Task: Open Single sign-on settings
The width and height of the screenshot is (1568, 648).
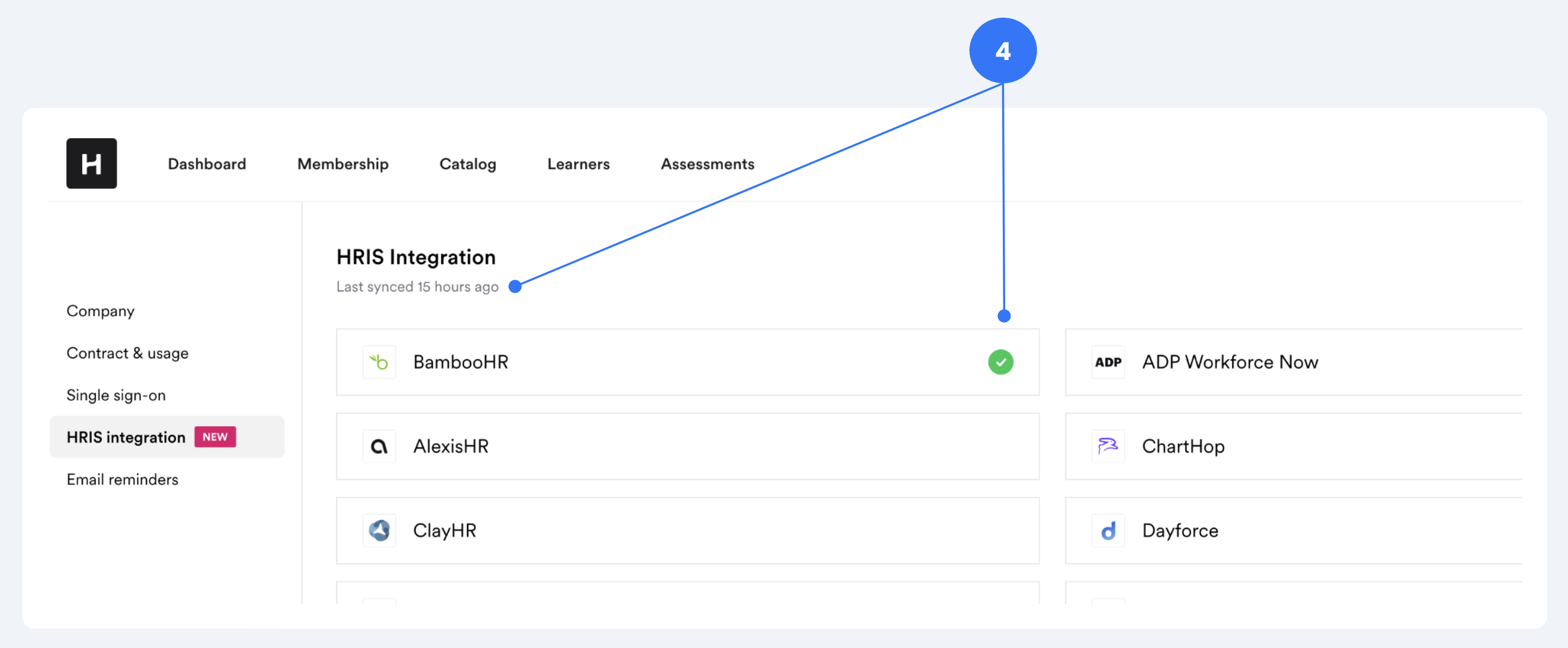Action: tap(116, 395)
